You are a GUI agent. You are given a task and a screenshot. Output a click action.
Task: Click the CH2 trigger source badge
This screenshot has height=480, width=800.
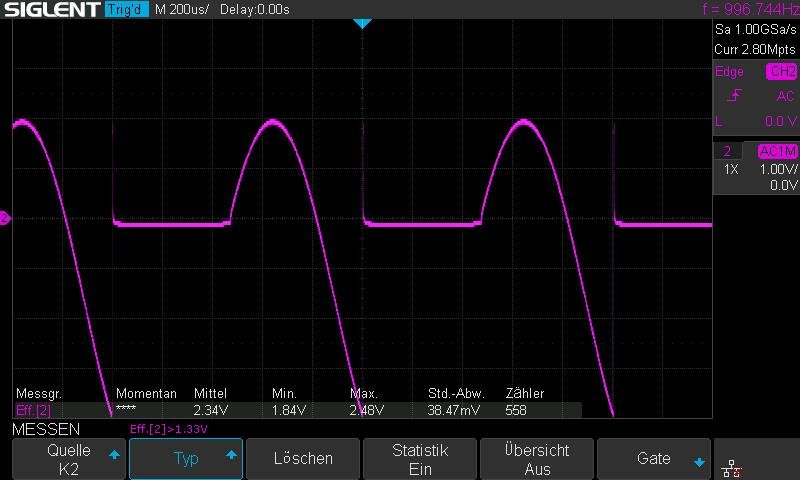tap(781, 72)
